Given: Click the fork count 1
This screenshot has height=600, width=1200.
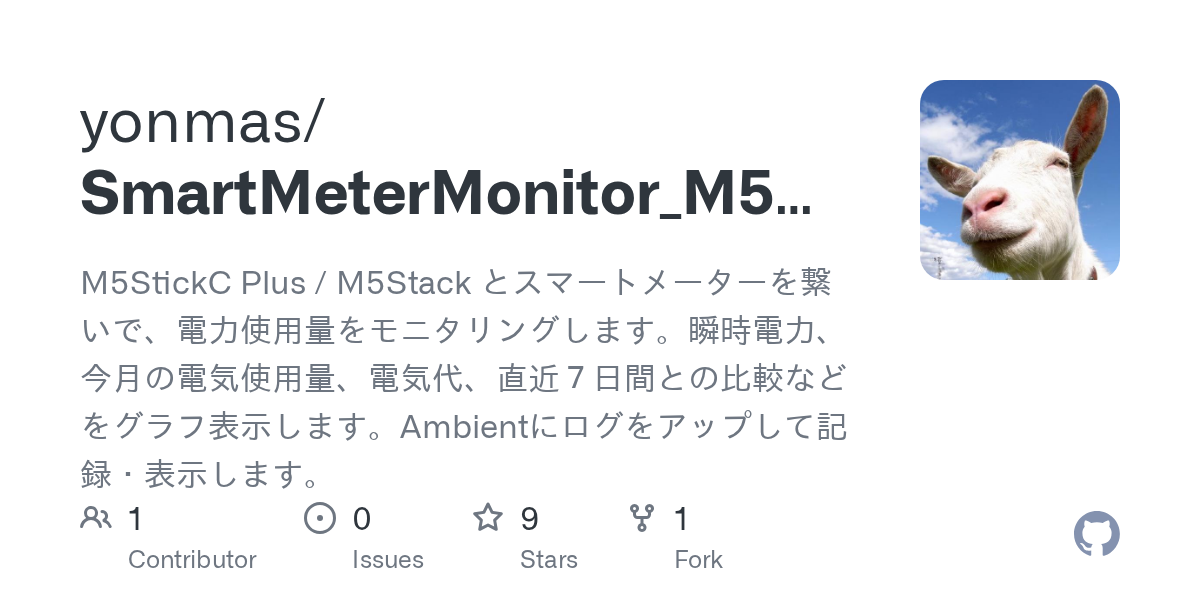Looking at the screenshot, I should click(682, 519).
